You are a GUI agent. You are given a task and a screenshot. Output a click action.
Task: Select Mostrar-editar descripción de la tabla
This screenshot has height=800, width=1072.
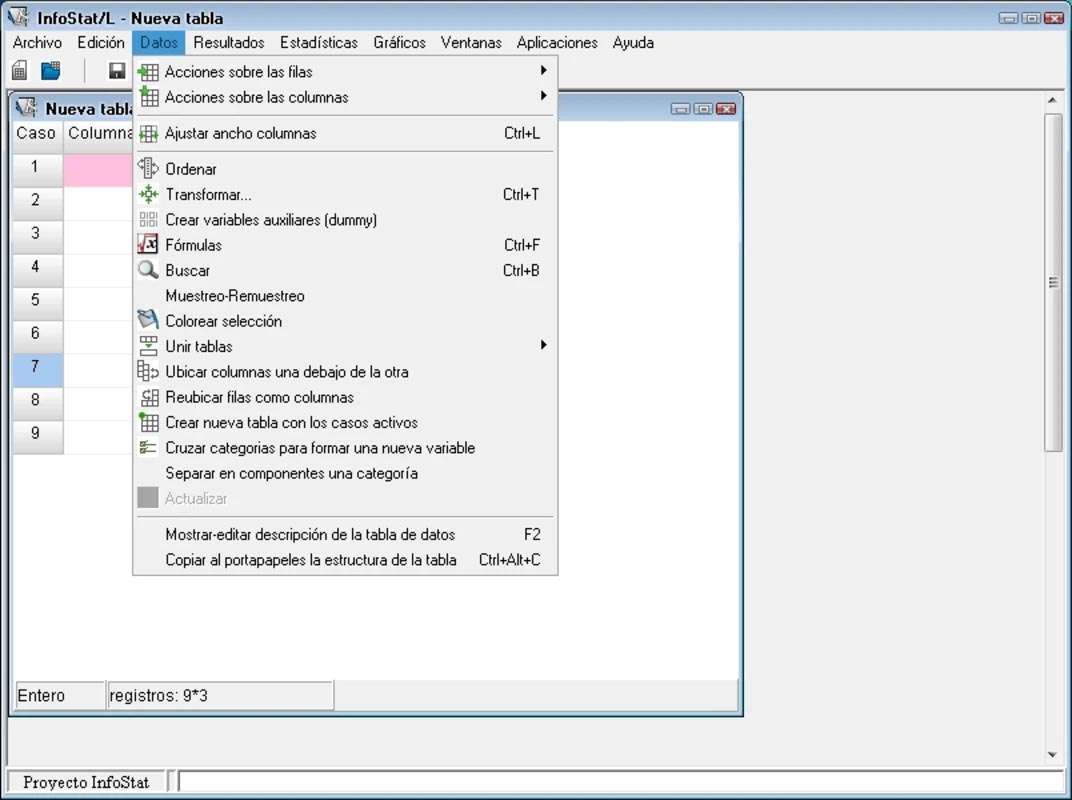click(310, 534)
